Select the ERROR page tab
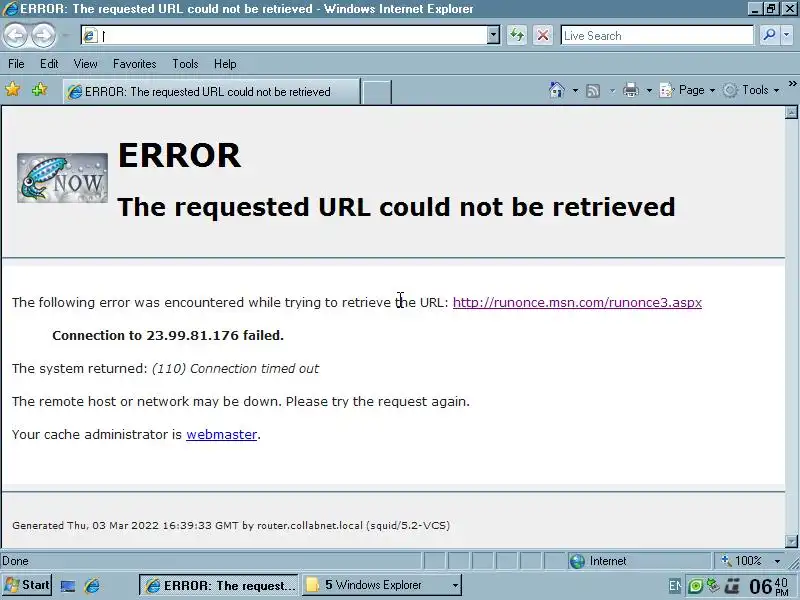 click(211, 91)
